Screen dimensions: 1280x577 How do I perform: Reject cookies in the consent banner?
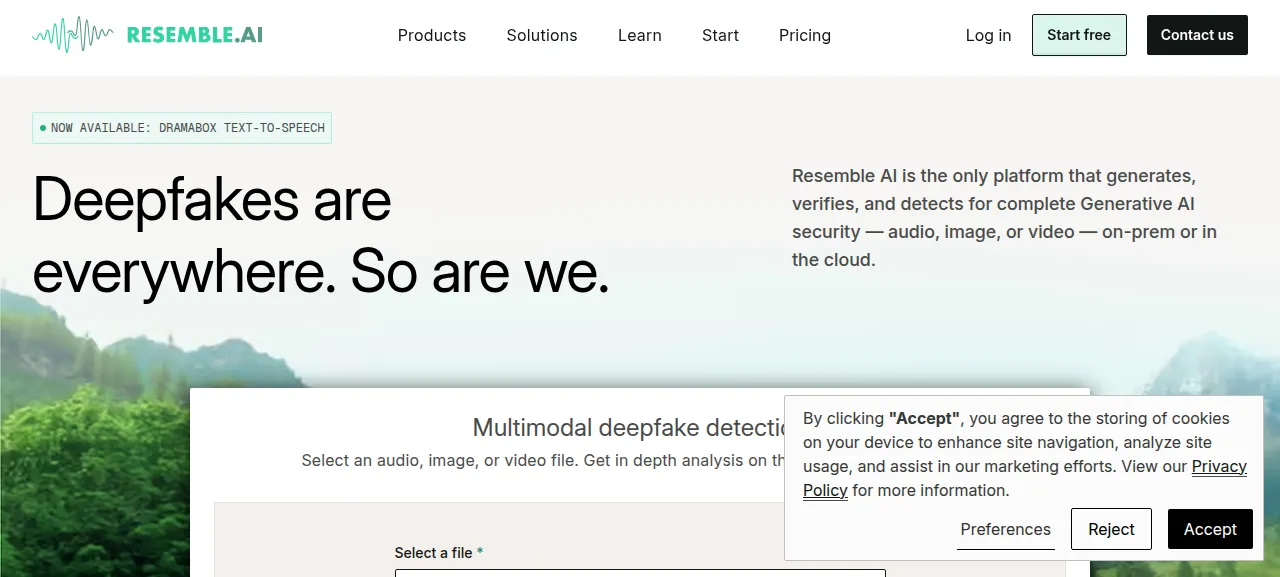(1111, 529)
